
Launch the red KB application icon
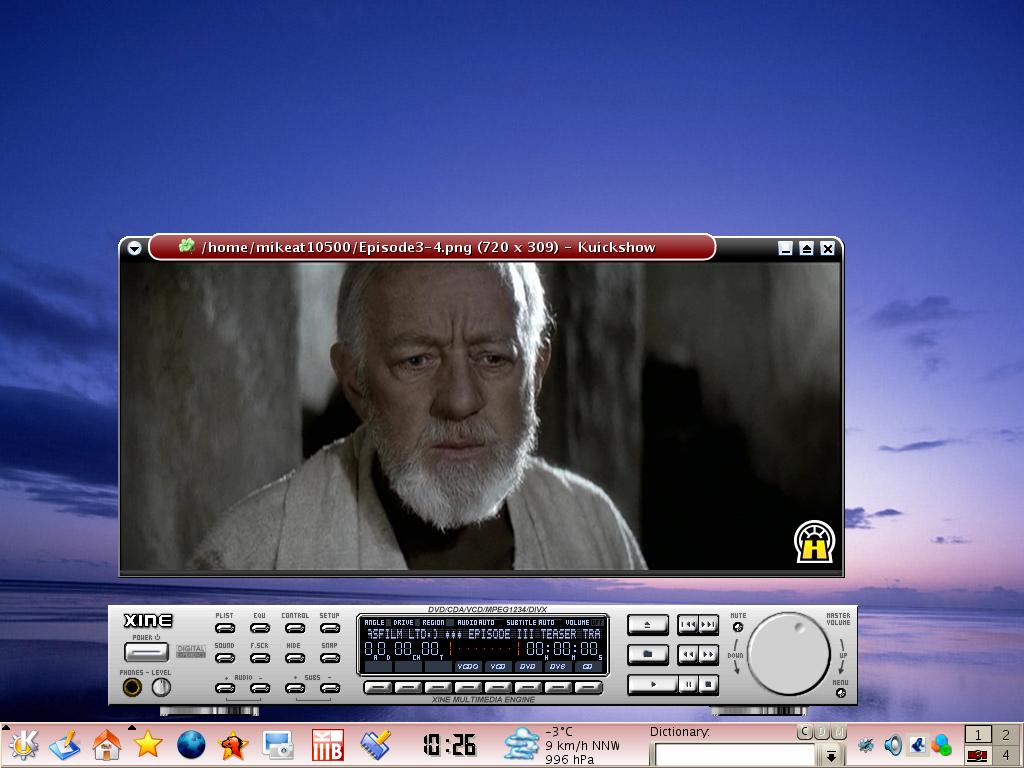coord(328,745)
